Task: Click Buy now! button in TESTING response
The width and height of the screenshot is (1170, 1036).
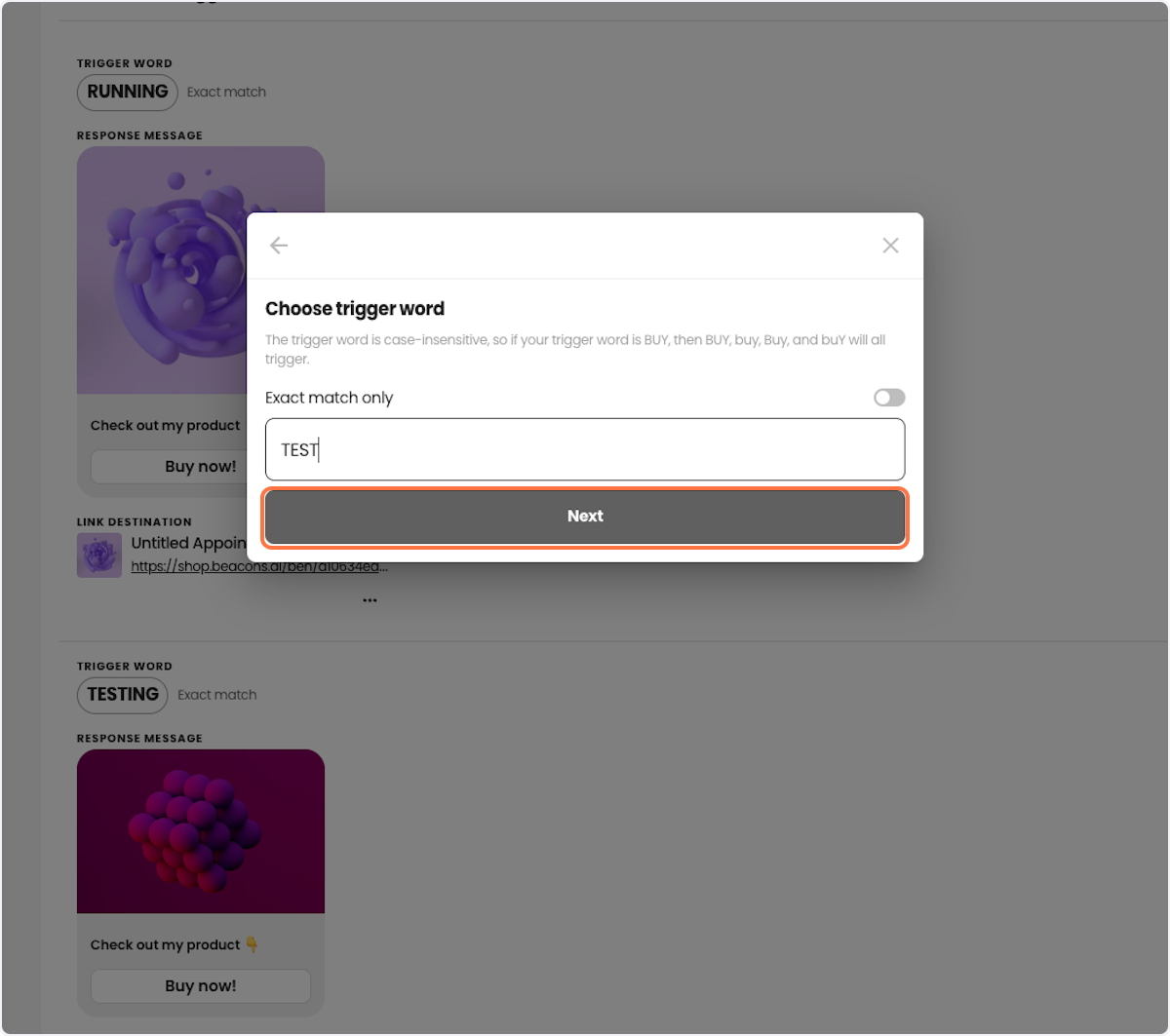Action: tap(201, 985)
